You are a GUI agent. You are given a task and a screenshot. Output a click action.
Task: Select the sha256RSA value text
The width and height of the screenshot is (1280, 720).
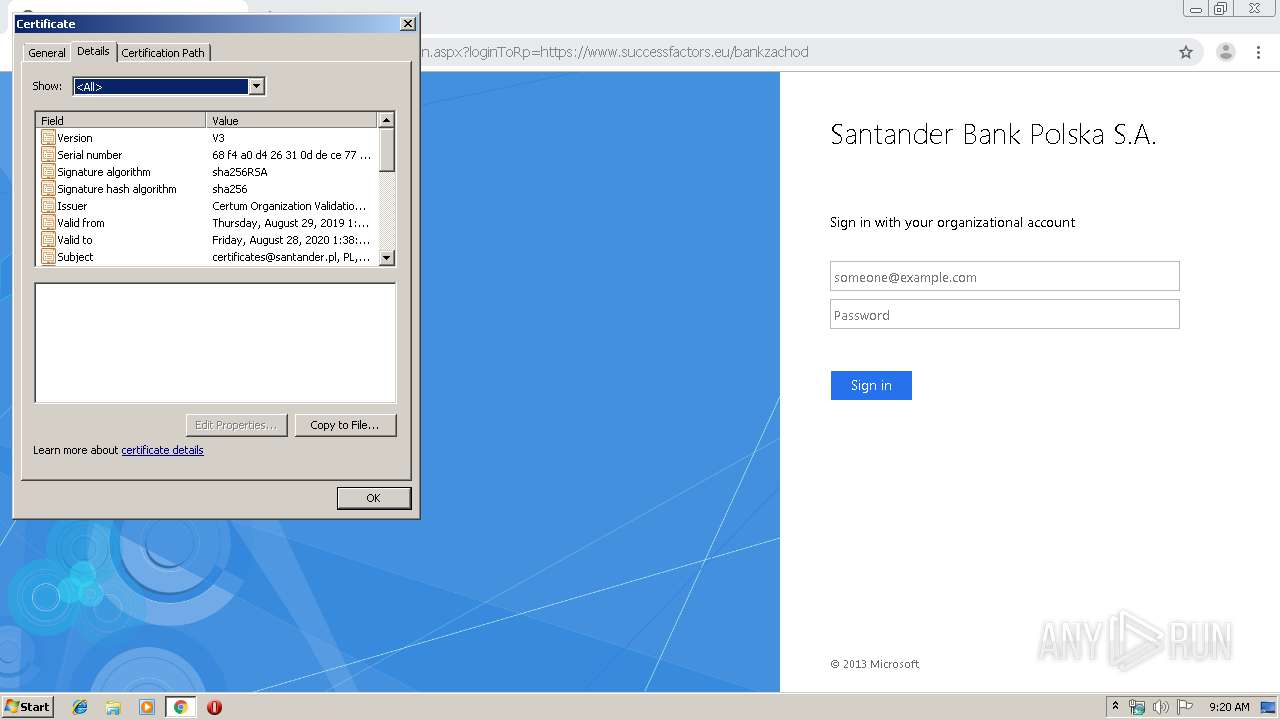(240, 172)
